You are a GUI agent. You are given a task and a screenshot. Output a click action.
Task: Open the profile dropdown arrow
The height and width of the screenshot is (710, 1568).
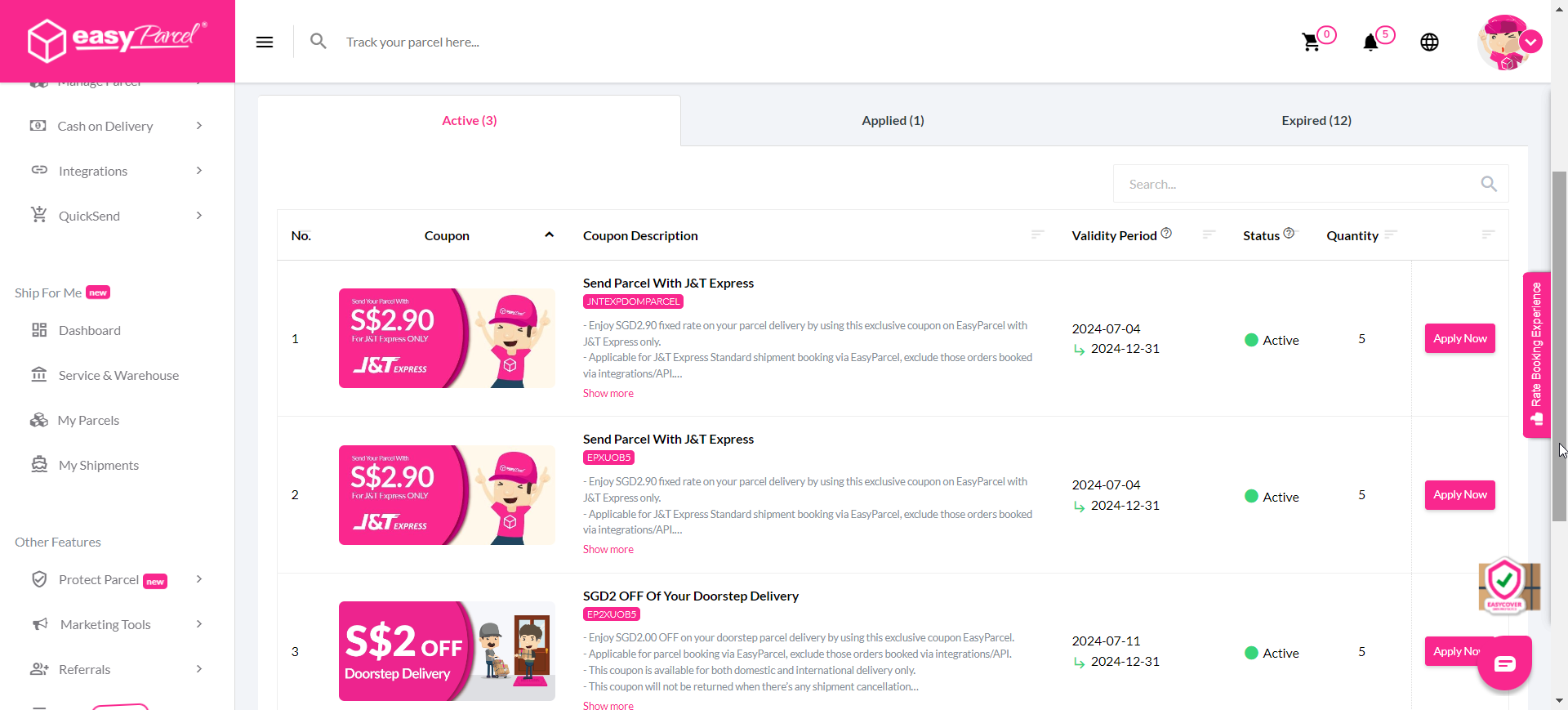1530,42
